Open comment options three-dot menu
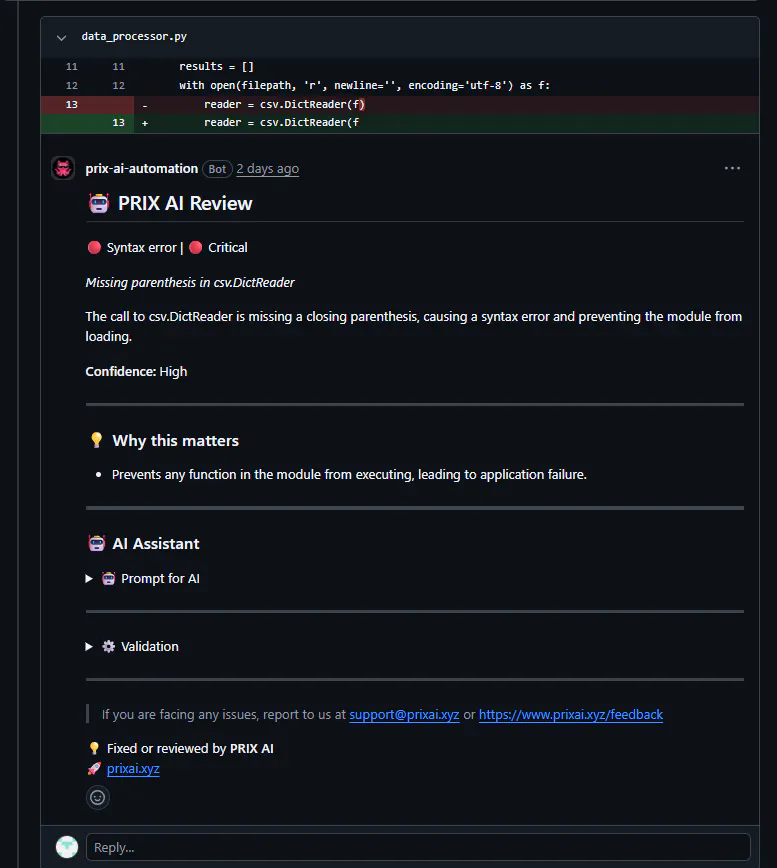Viewport: 777px width, 868px height. (732, 168)
